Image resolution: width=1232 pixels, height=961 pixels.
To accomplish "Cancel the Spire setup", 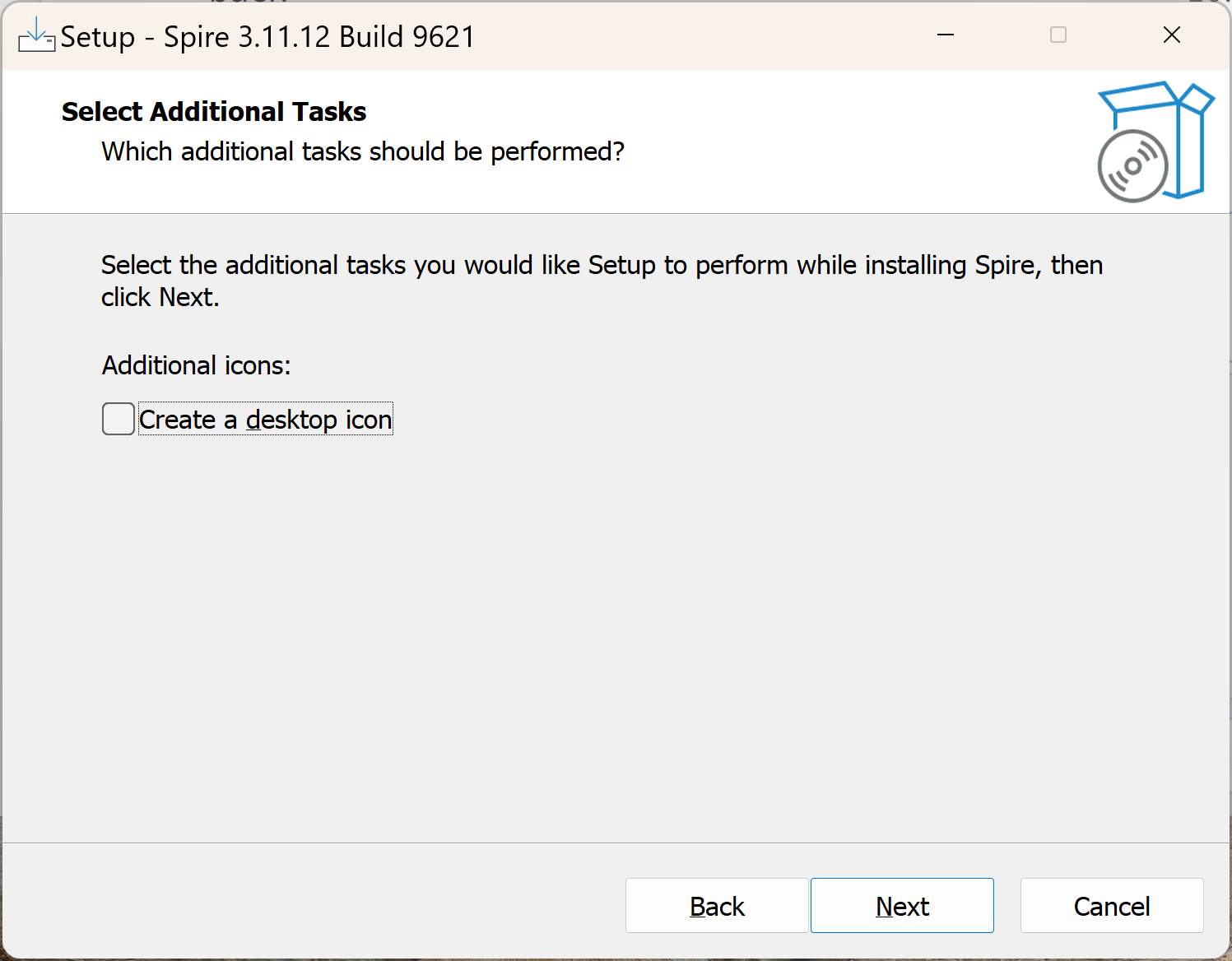I will 1112,906.
